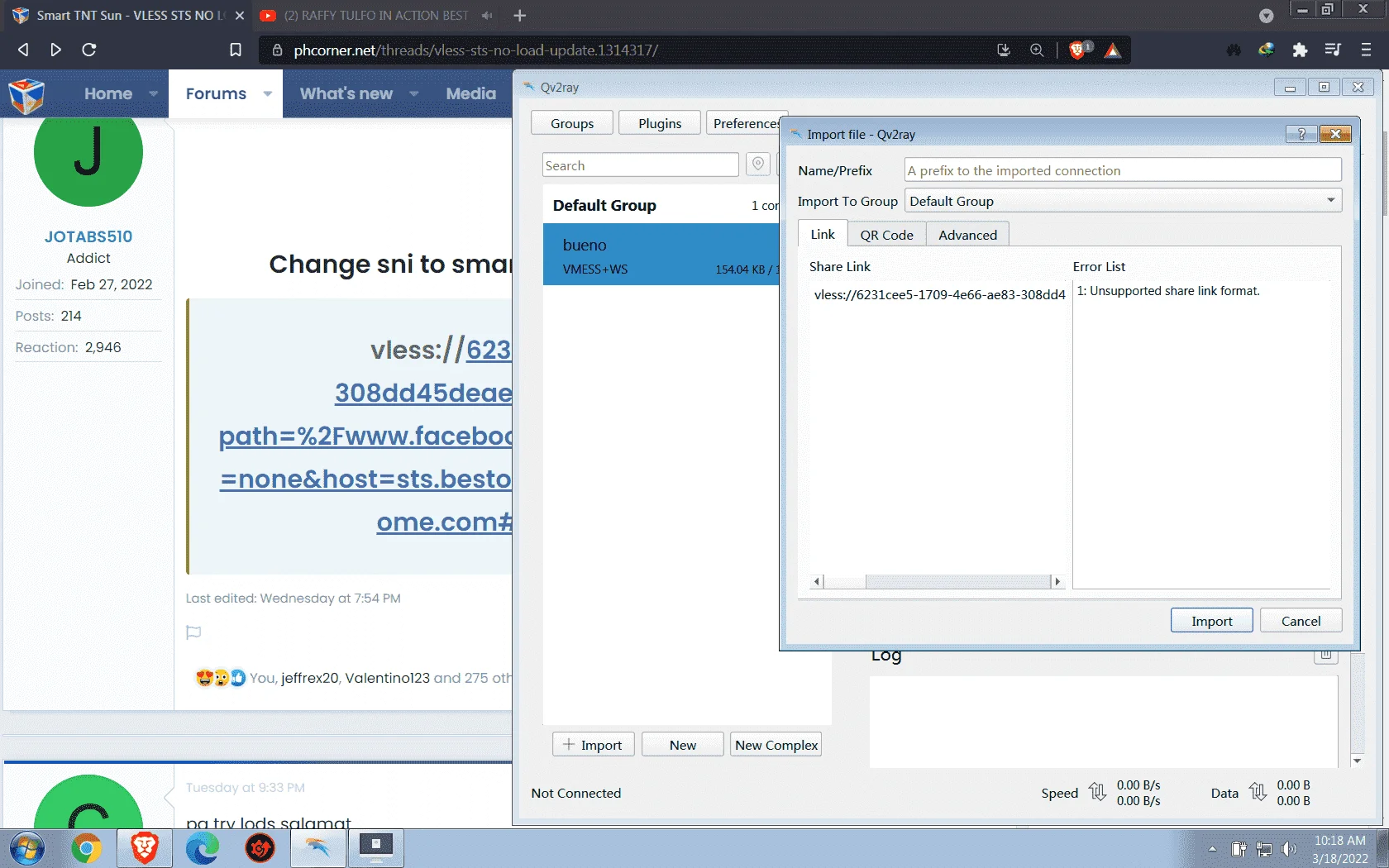This screenshot has height=868, width=1389.
Task: Go forward in browser history
Action: point(55,50)
